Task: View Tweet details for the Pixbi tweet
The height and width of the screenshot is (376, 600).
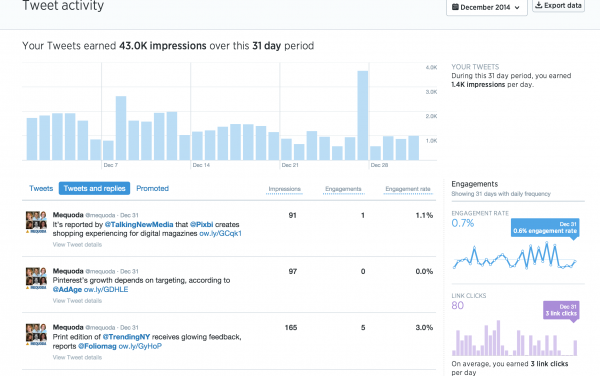Action: [77, 244]
